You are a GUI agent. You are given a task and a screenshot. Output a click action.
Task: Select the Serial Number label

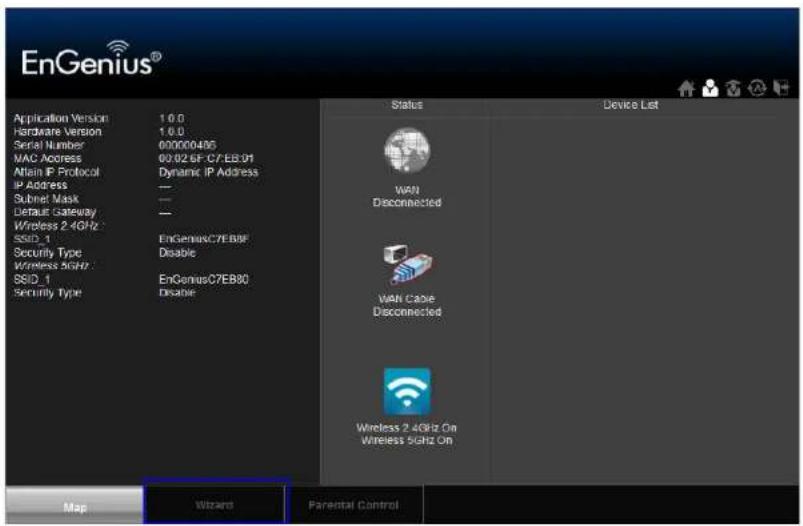pos(49,145)
